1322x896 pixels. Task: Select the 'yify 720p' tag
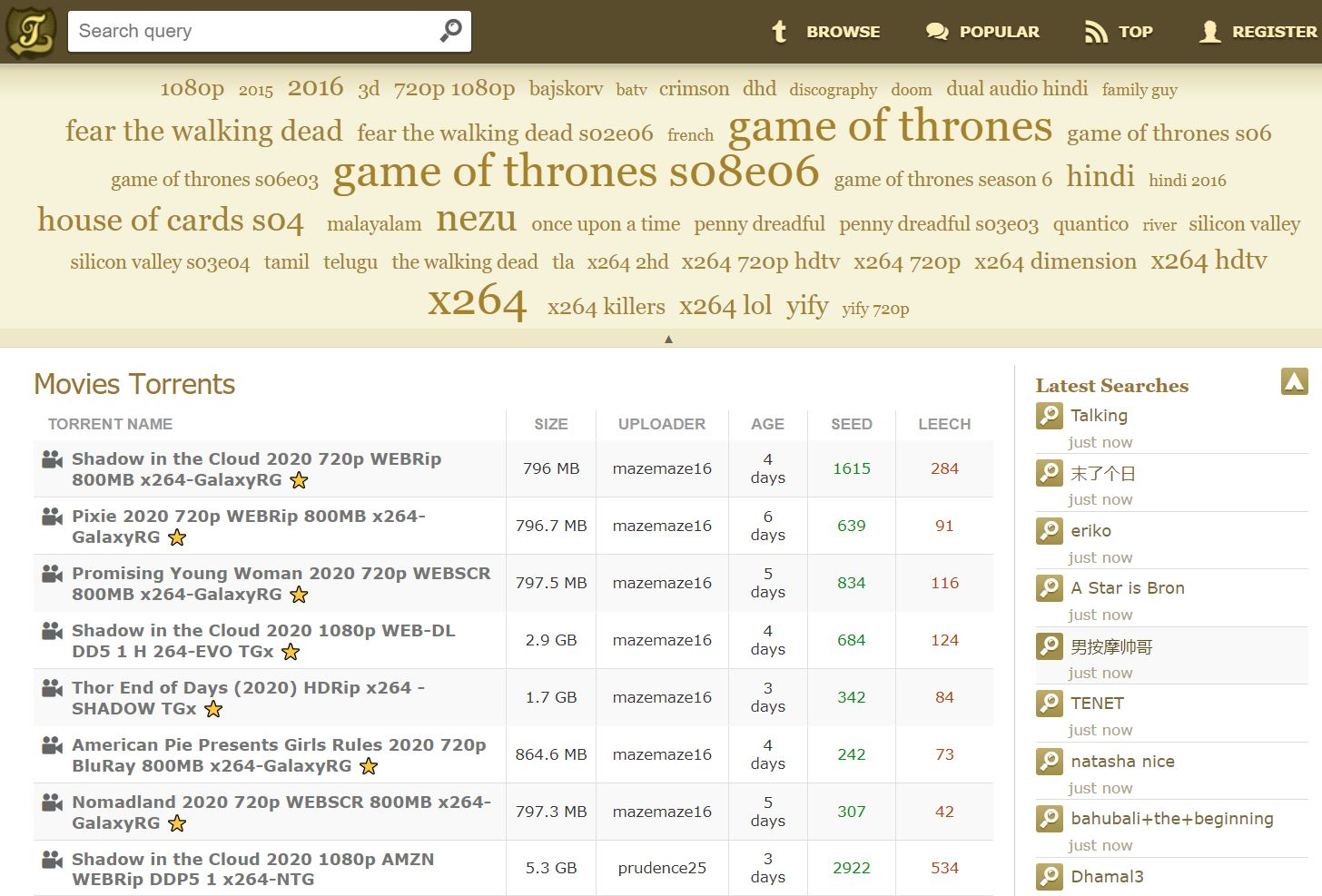(x=875, y=309)
